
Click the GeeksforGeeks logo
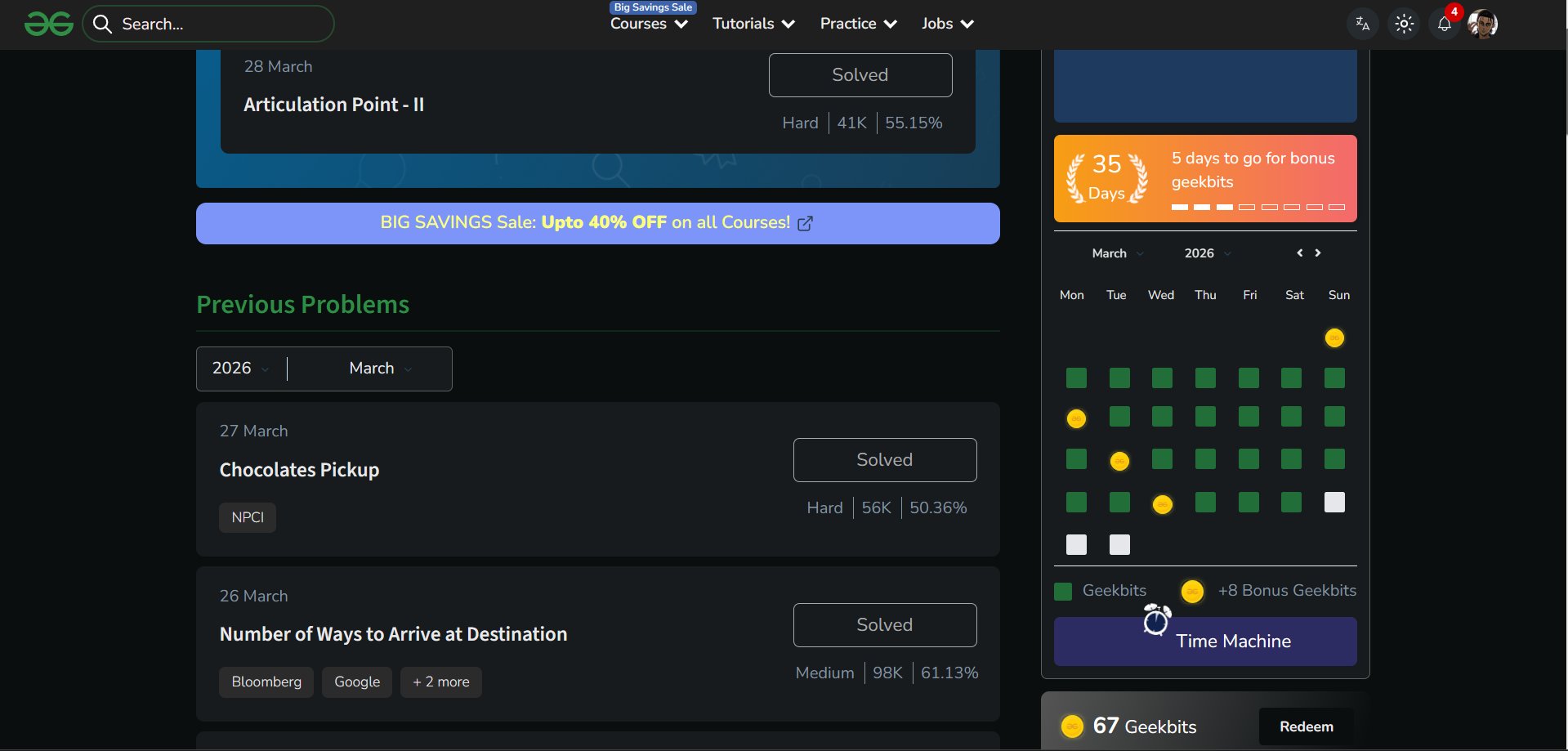(49, 24)
